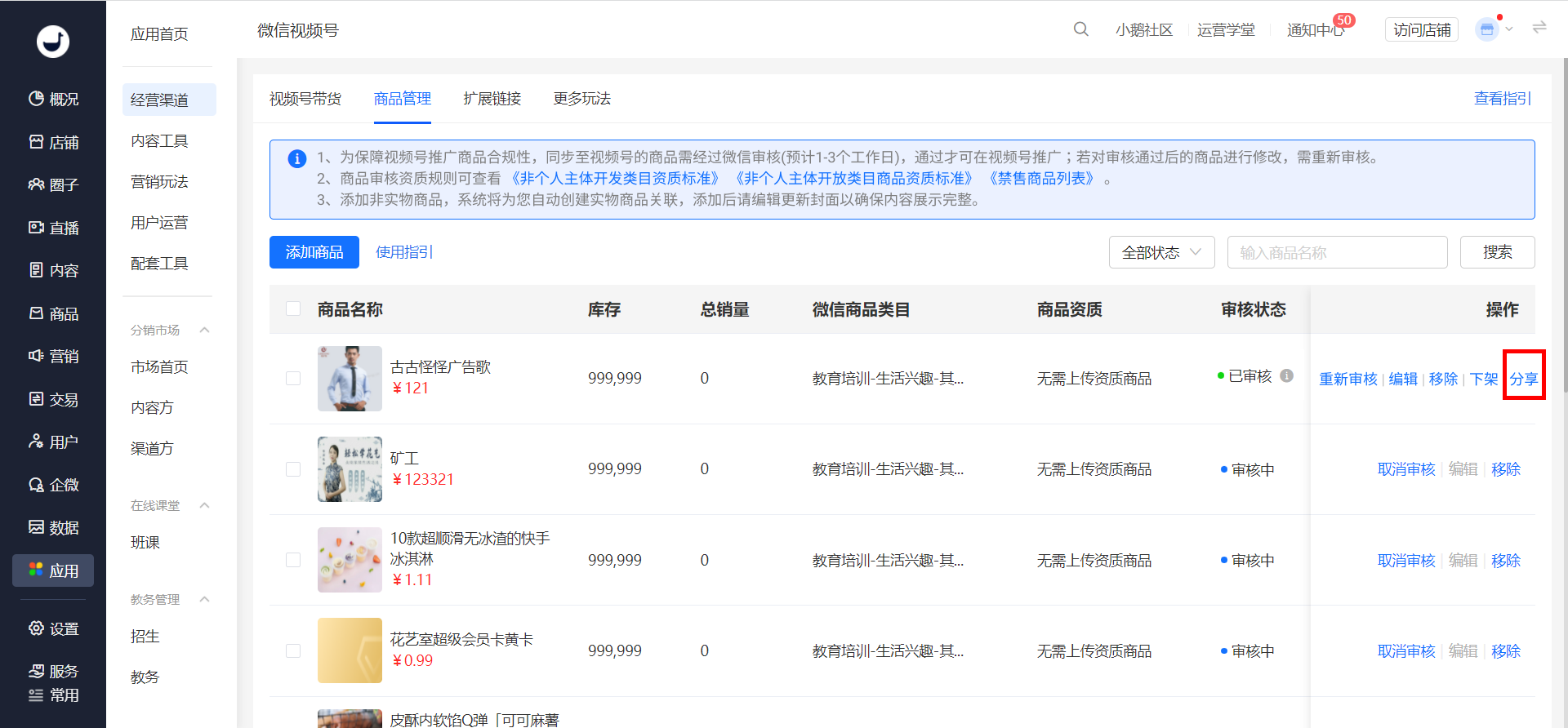
Task: Click 取消审核 for 矿工 product
Action: pyautogui.click(x=1406, y=469)
